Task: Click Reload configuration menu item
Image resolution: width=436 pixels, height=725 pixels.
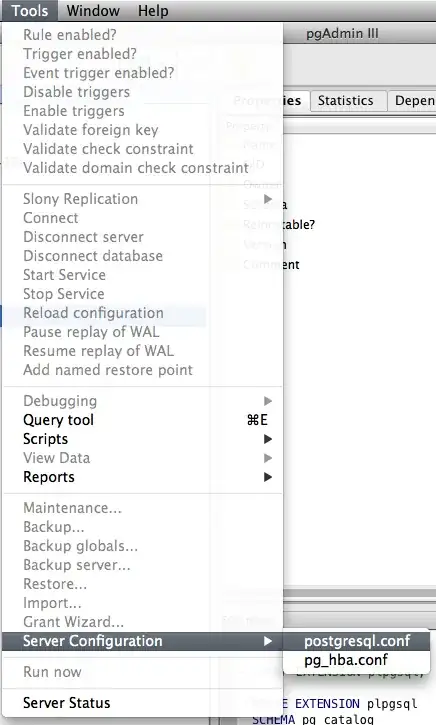Action: (142, 313)
